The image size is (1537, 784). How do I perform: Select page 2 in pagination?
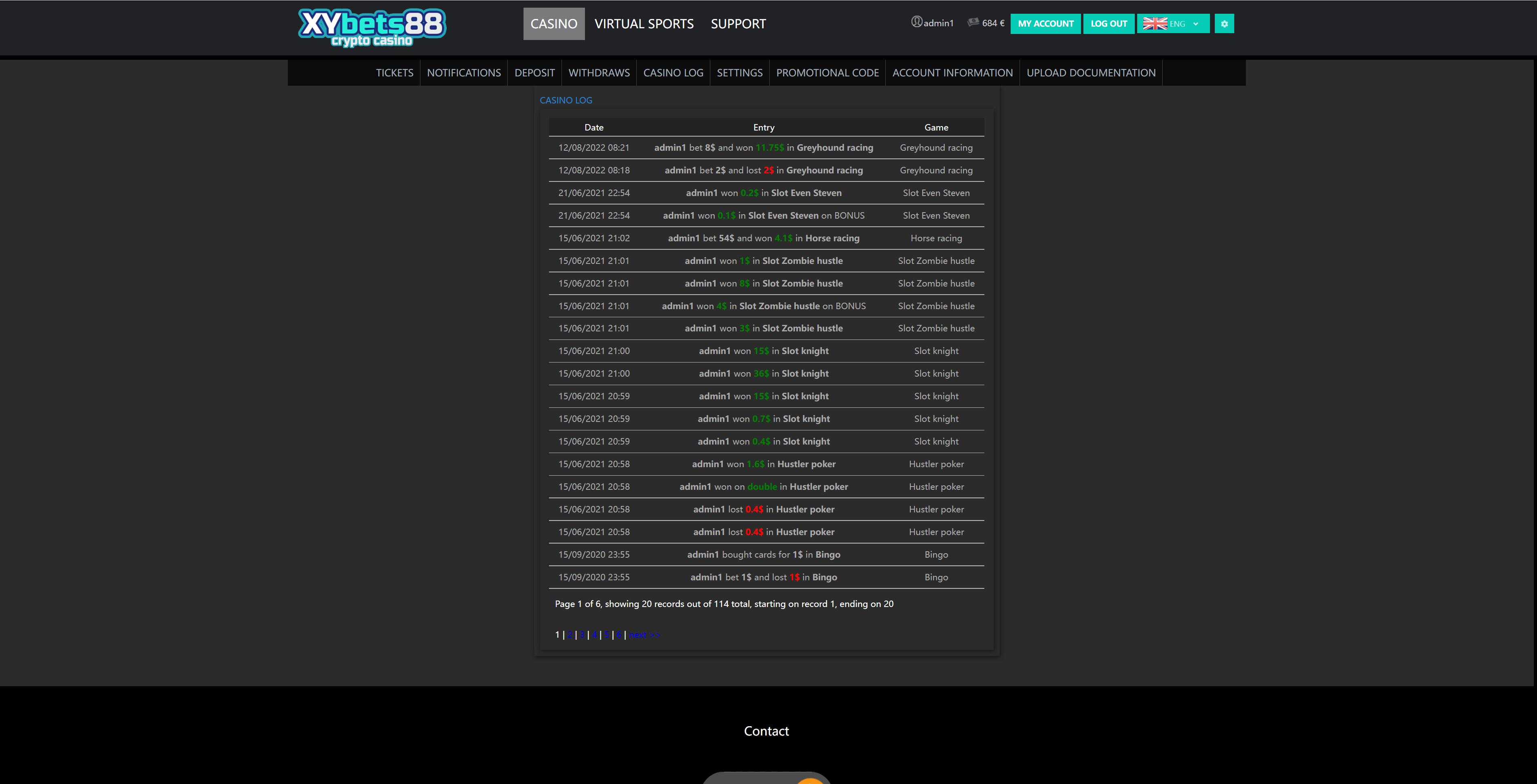pos(571,634)
